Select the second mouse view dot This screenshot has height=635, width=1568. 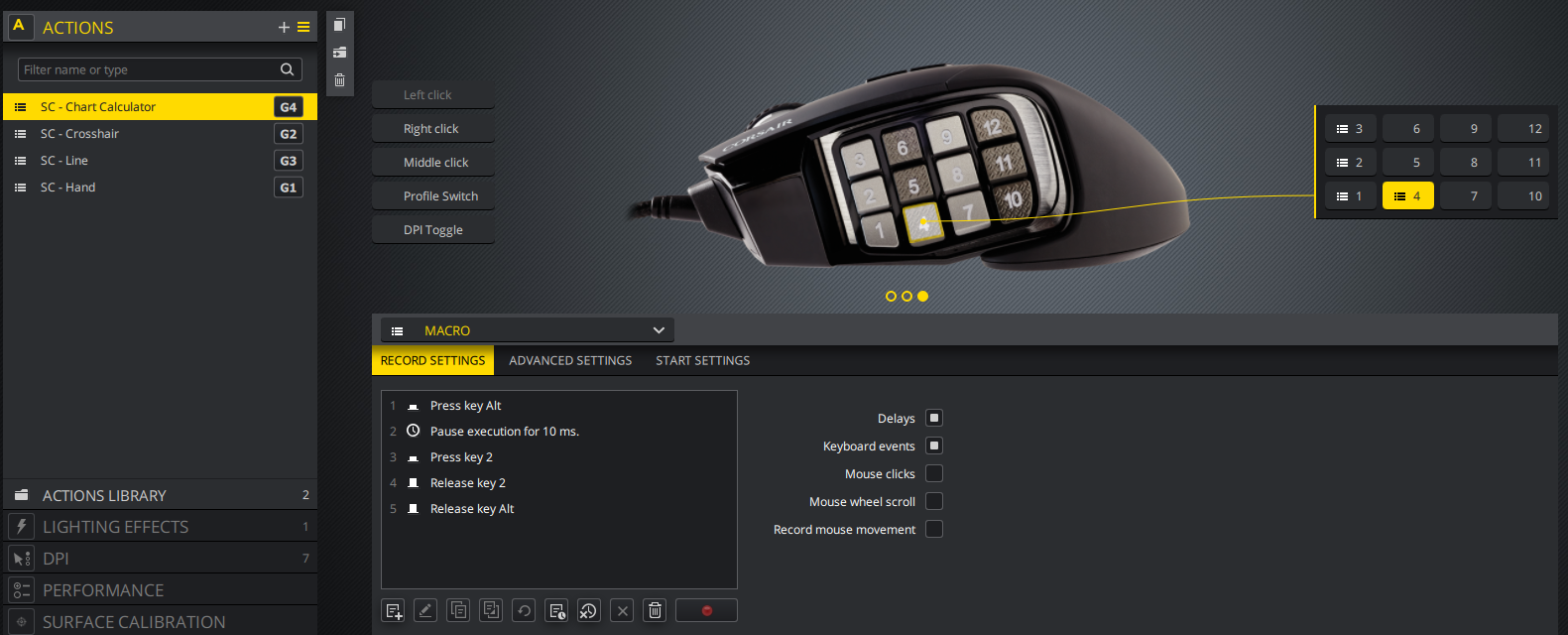906,296
